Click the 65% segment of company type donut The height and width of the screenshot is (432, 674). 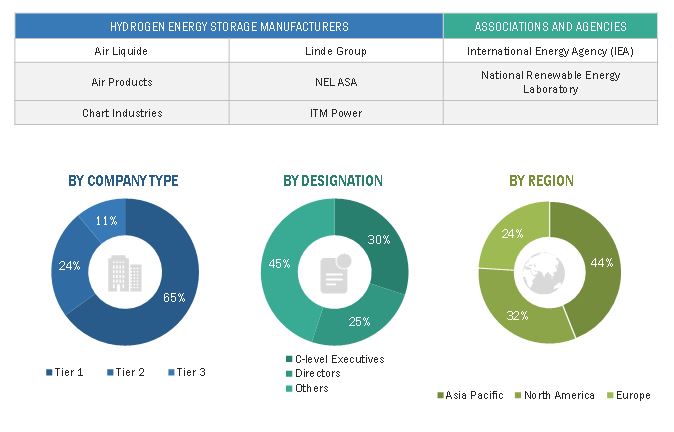pos(175,295)
